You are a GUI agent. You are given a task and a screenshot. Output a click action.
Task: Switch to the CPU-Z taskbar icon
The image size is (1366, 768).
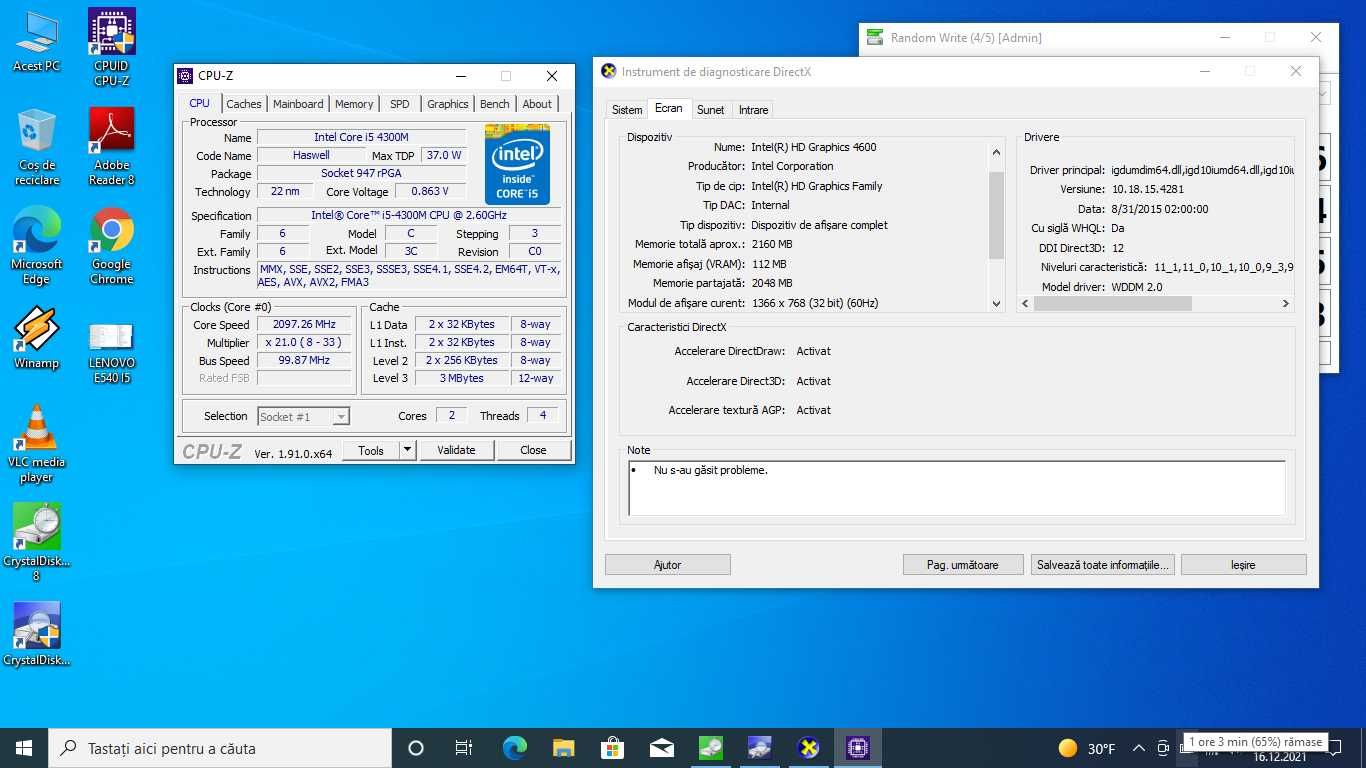click(857, 748)
